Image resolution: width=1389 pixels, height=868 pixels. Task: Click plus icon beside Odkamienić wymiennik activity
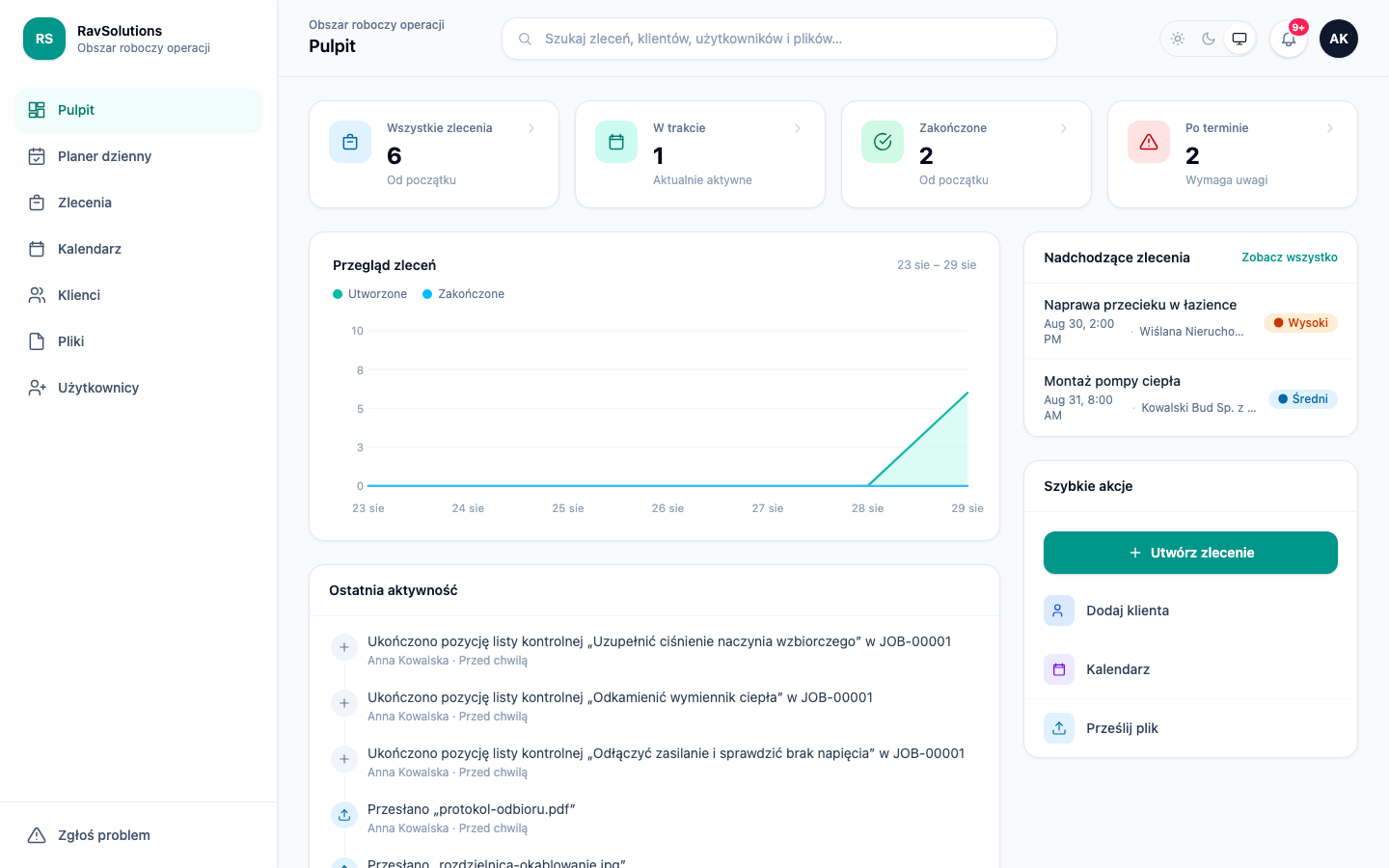pyautogui.click(x=344, y=703)
